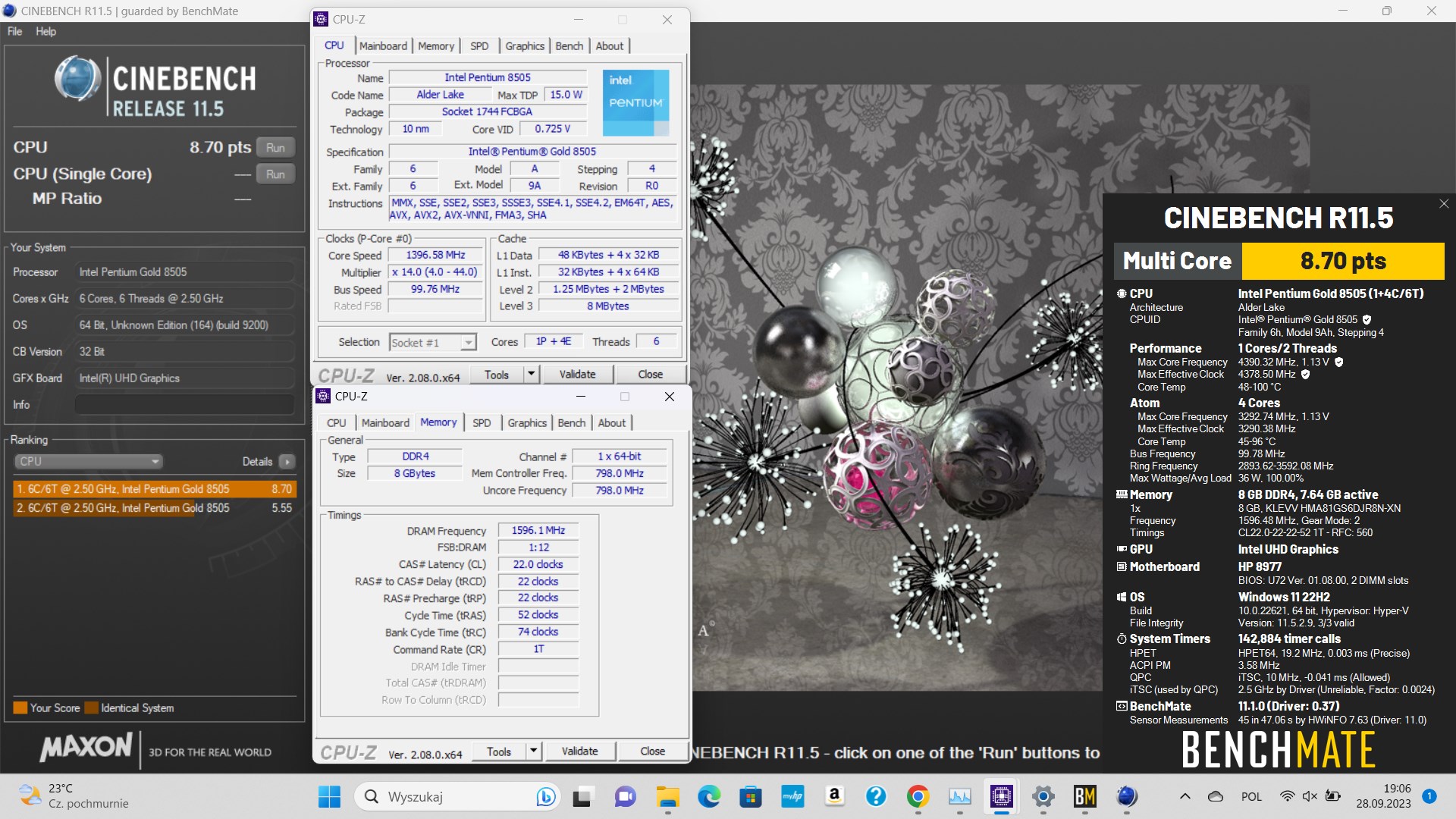Open the Ranking CPU dropdown
Image resolution: width=1456 pixels, height=819 pixels.
[x=89, y=461]
